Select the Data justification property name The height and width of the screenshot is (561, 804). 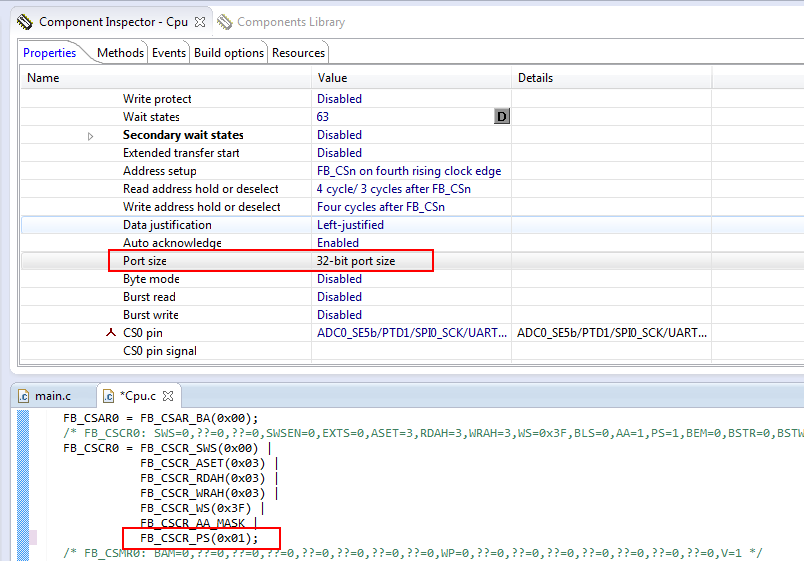[167, 225]
